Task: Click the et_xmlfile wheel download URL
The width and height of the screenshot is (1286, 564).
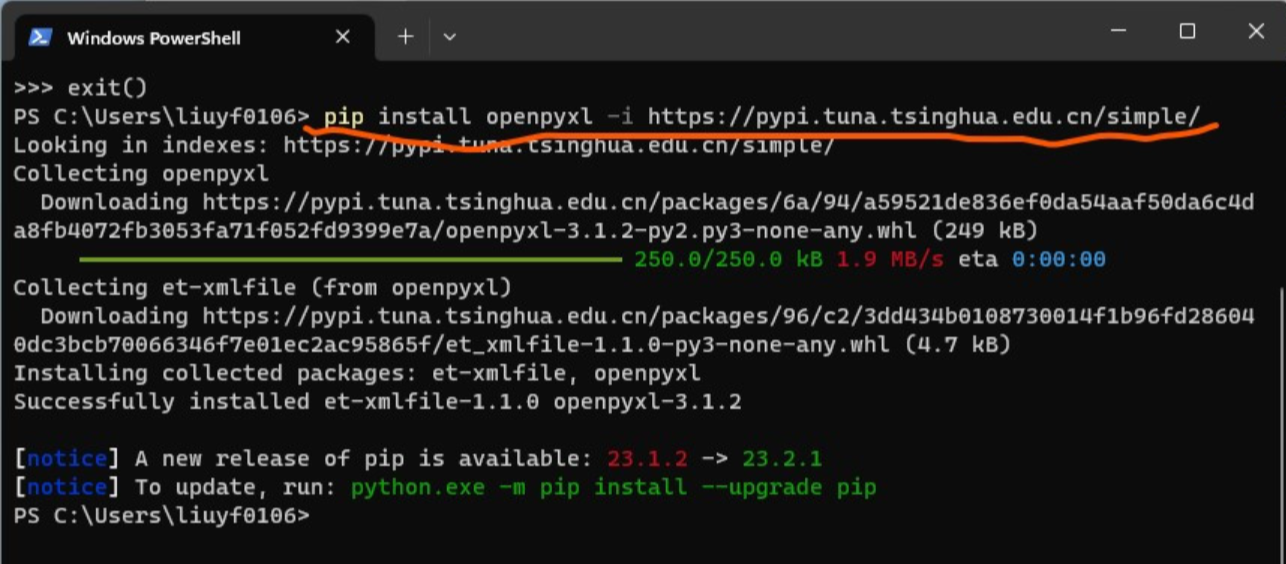Action: pos(633,331)
